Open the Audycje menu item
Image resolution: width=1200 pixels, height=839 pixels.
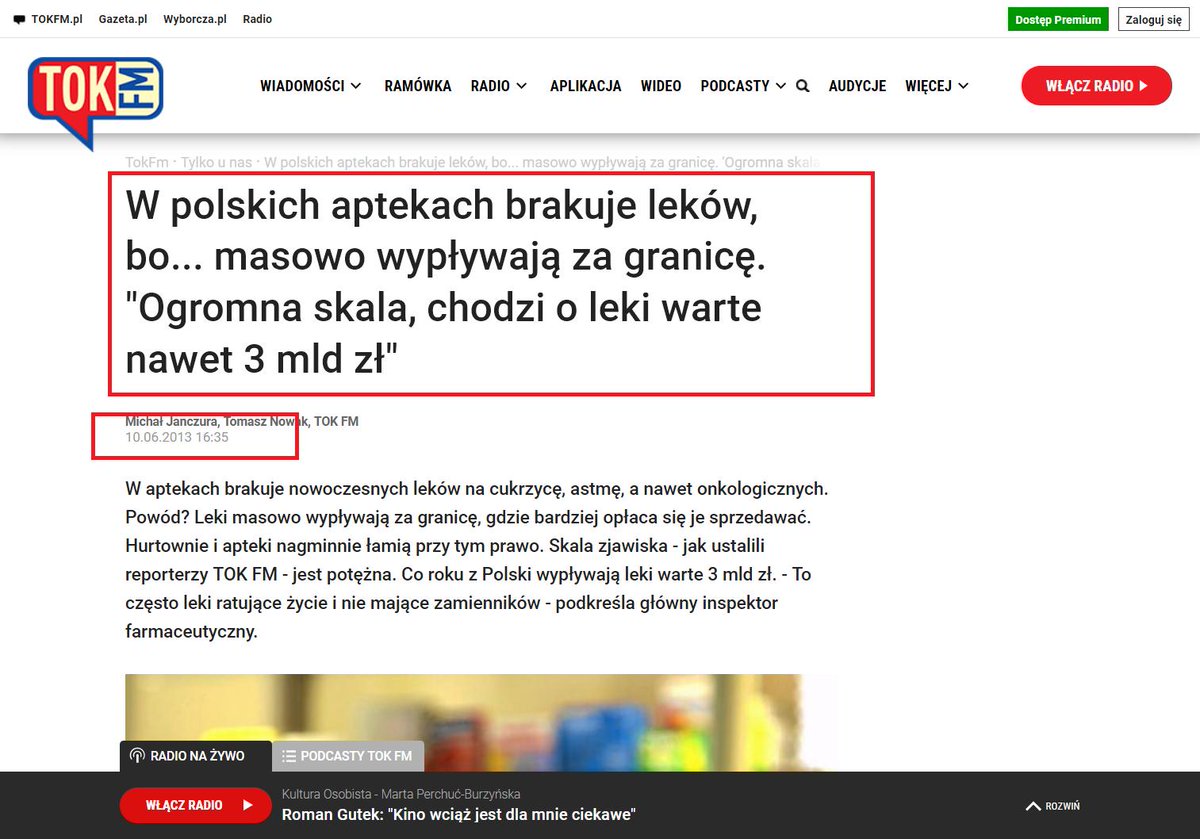coord(858,86)
